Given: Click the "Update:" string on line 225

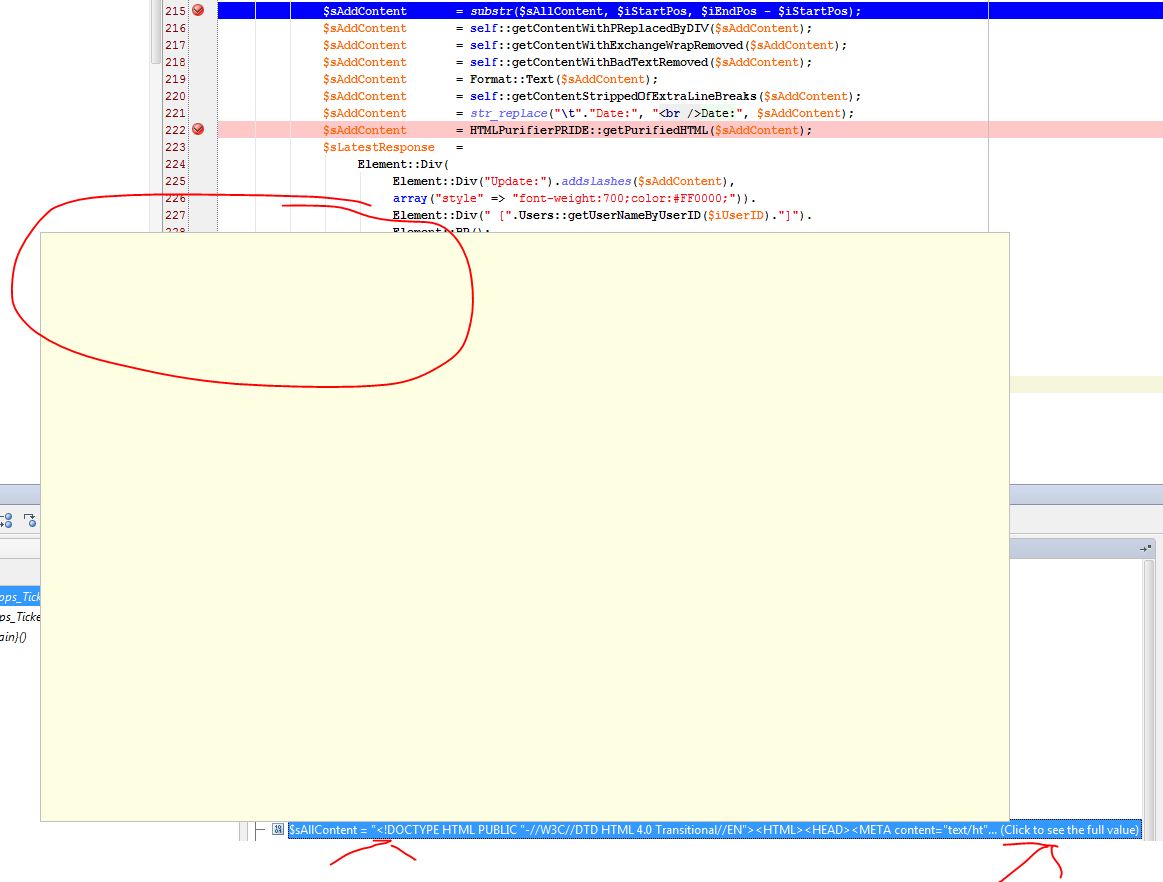Looking at the screenshot, I should pyautogui.click(x=515, y=181).
